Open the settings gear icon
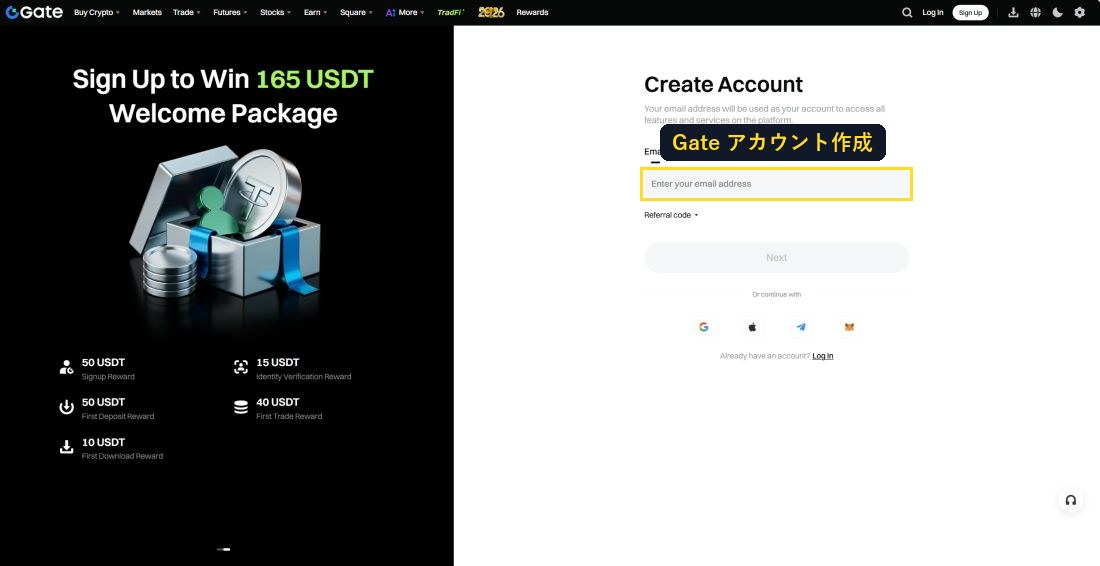Image resolution: width=1100 pixels, height=566 pixels. (x=1080, y=13)
